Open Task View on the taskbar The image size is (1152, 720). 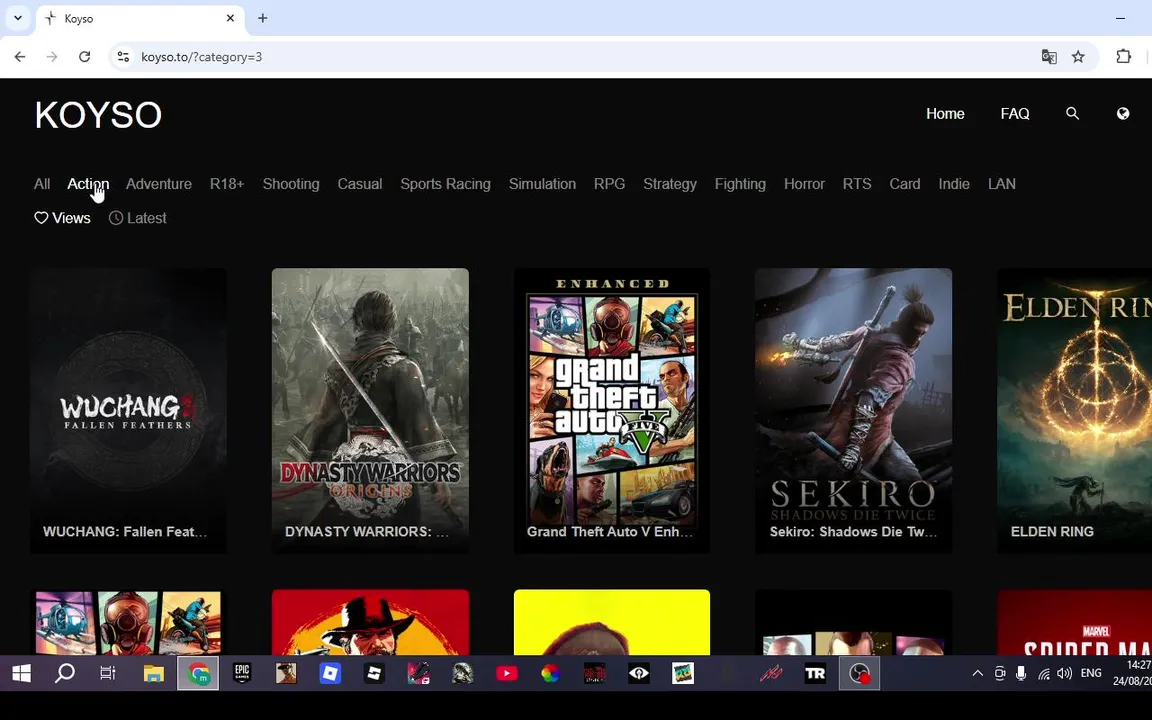click(108, 673)
